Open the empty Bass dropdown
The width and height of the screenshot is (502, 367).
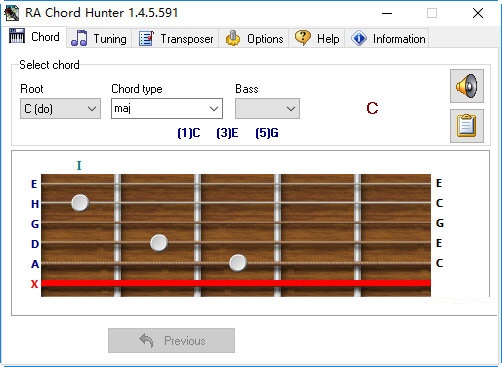[267, 109]
